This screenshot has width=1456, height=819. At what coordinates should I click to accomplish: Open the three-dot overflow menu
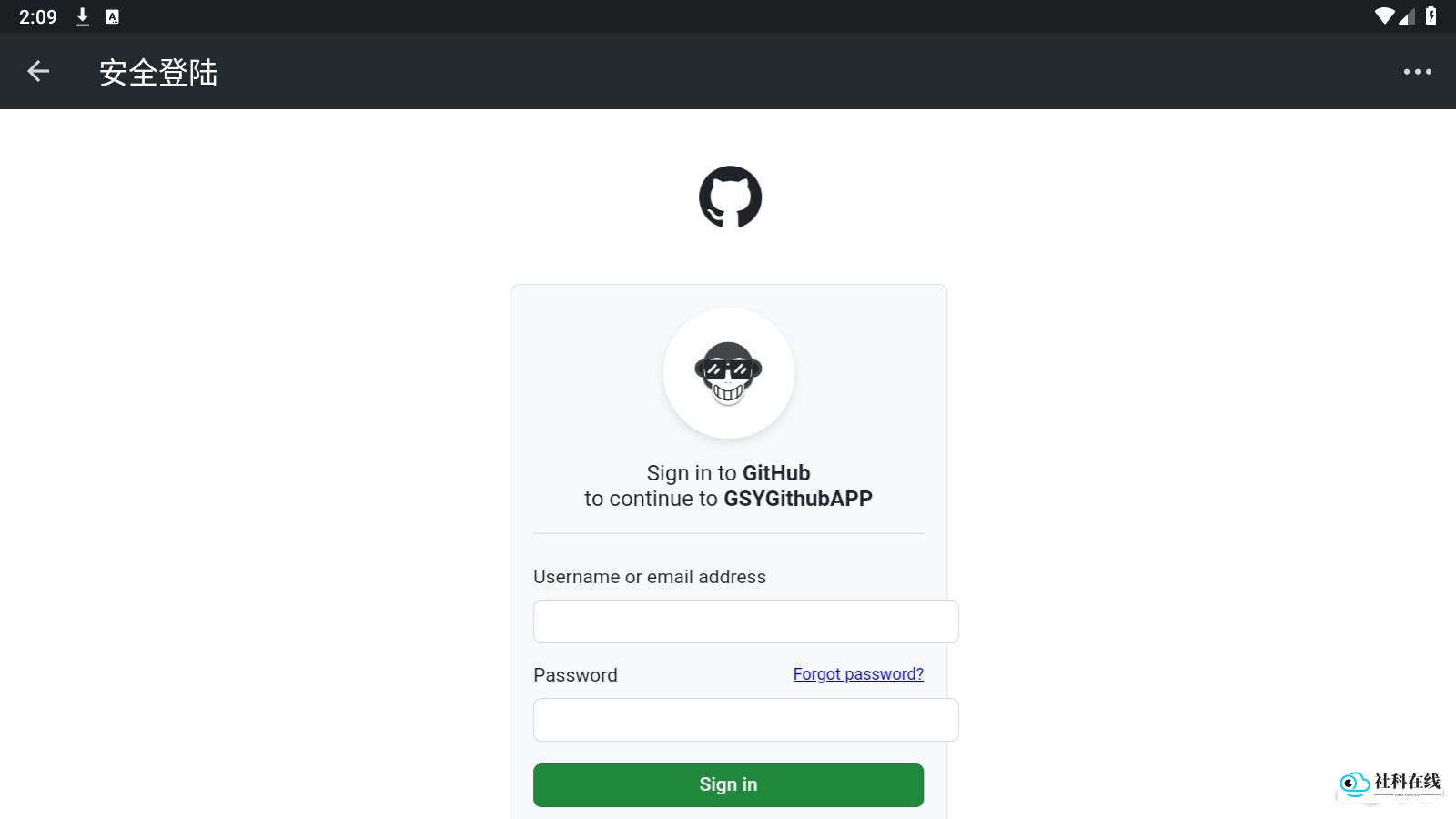point(1417,71)
